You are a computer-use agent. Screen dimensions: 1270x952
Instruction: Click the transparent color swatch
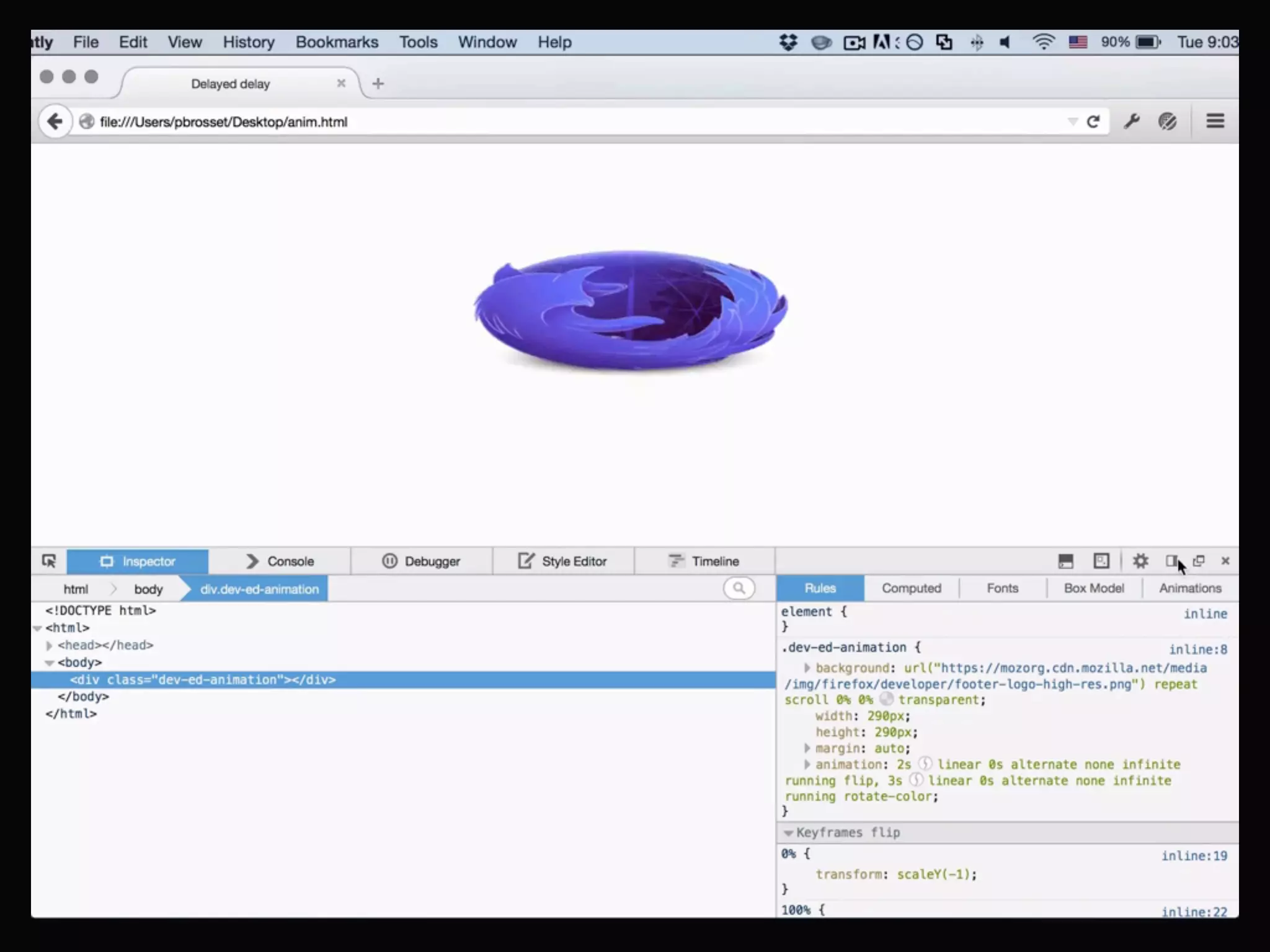[x=887, y=699]
